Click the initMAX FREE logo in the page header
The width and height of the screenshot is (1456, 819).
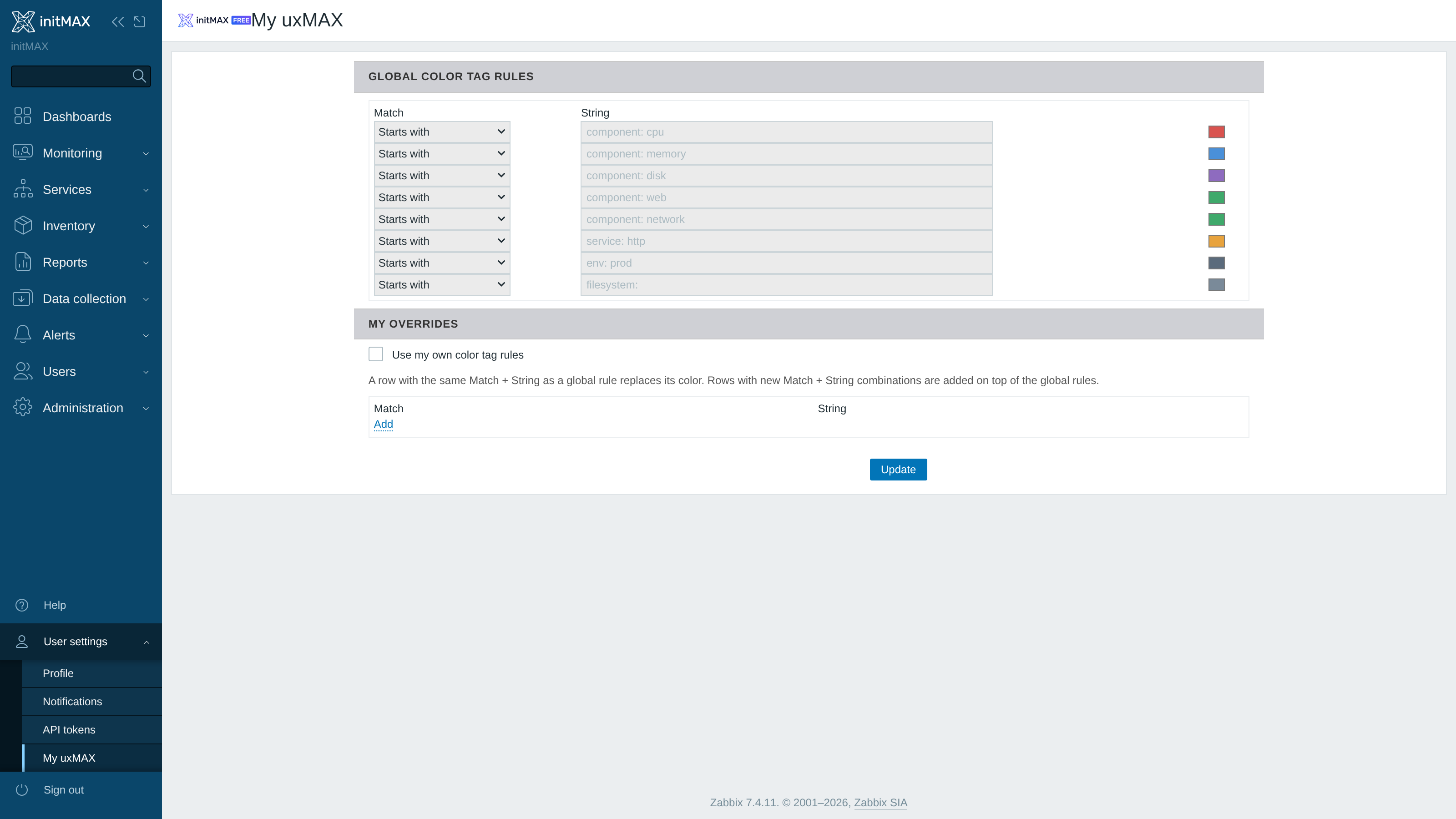tap(214, 20)
